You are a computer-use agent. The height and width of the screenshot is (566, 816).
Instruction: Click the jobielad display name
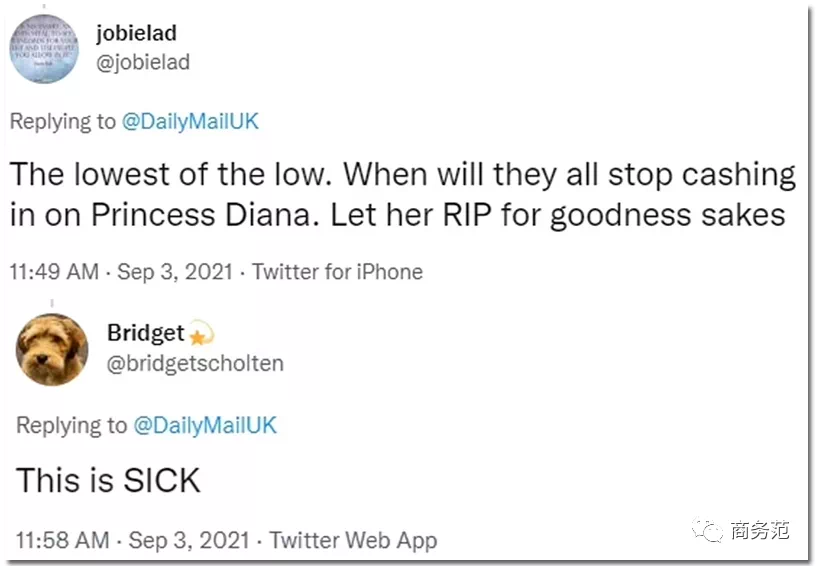pos(136,33)
